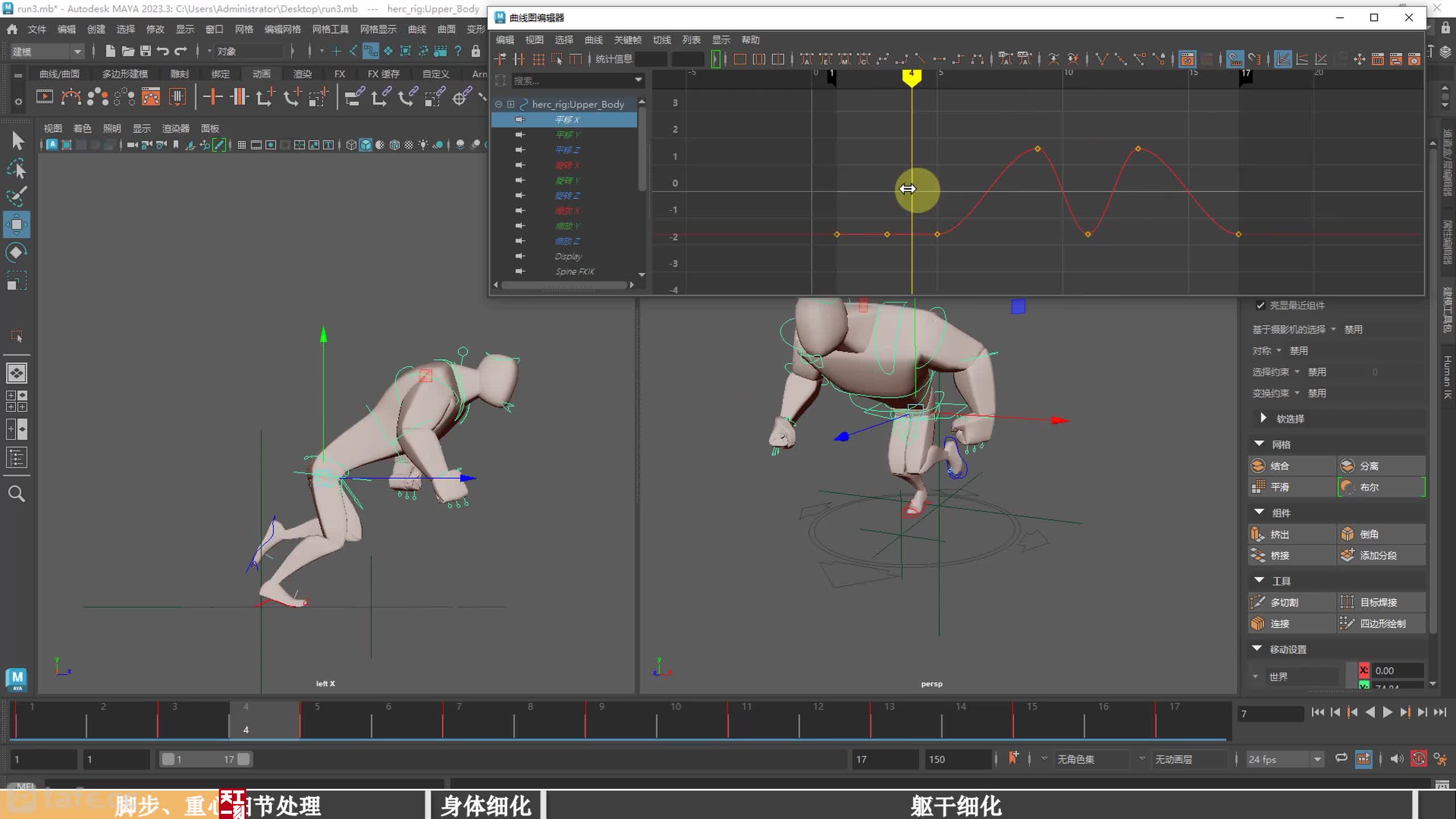Click the Bridge (桥接) icon
The image size is (1456, 819).
coord(1258,555)
